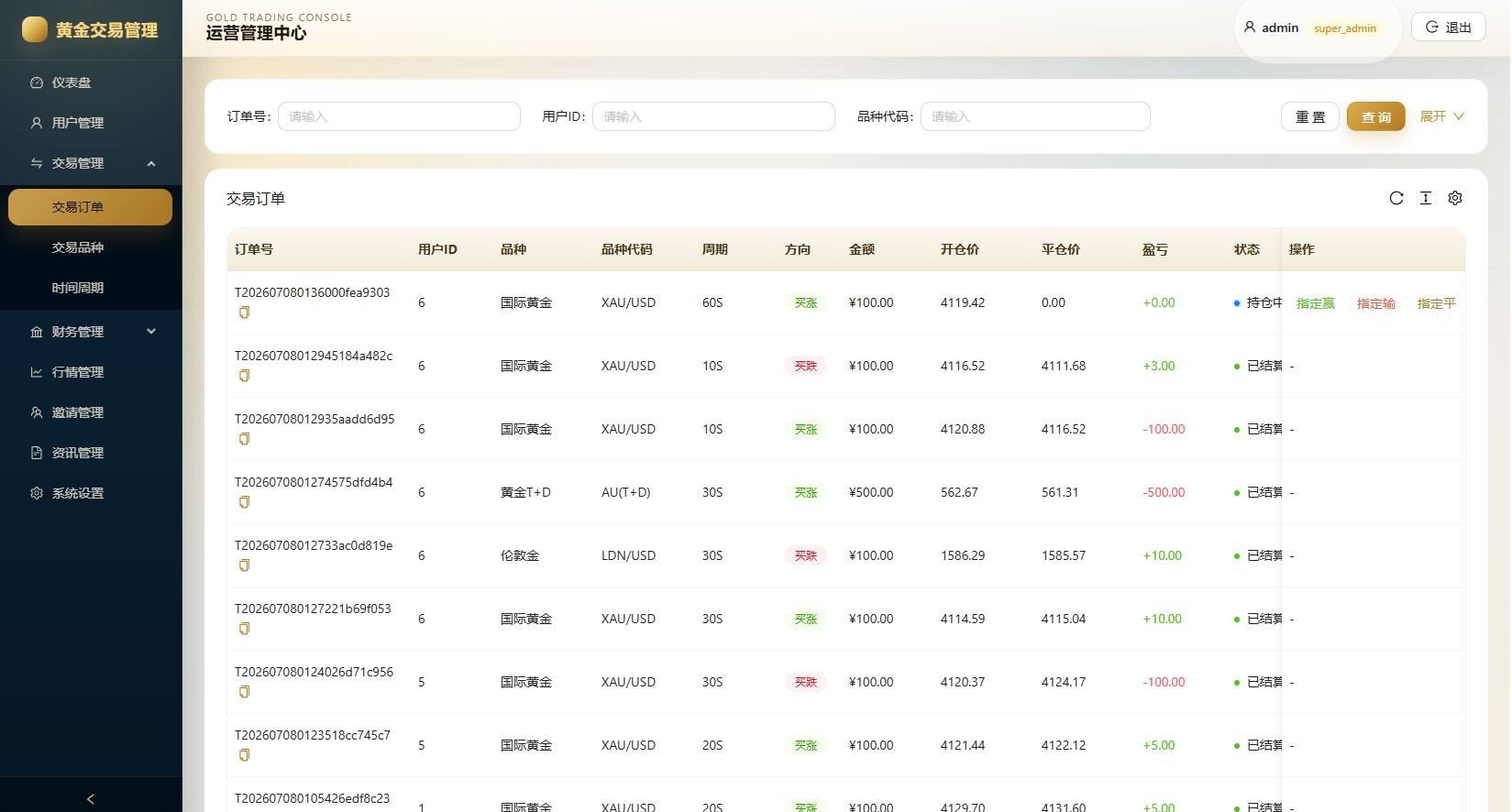The height and width of the screenshot is (812, 1512).
Task: Collapse the sidebar with the bottom arrow
Action: [91, 799]
